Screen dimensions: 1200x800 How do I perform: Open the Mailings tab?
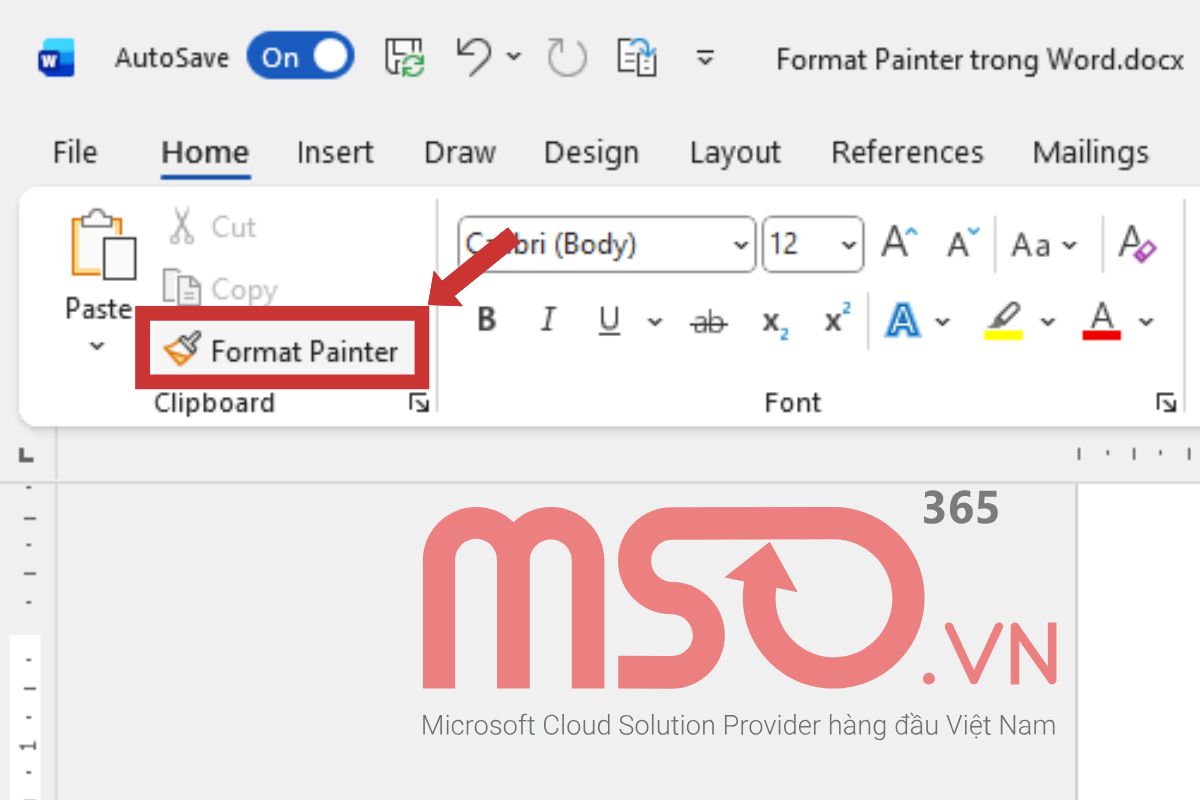tap(1090, 152)
